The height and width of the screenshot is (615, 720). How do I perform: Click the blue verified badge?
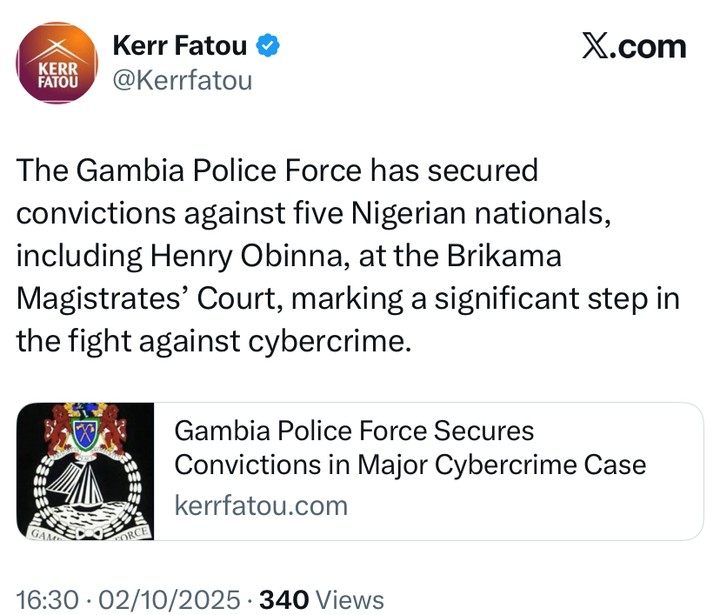click(x=269, y=45)
